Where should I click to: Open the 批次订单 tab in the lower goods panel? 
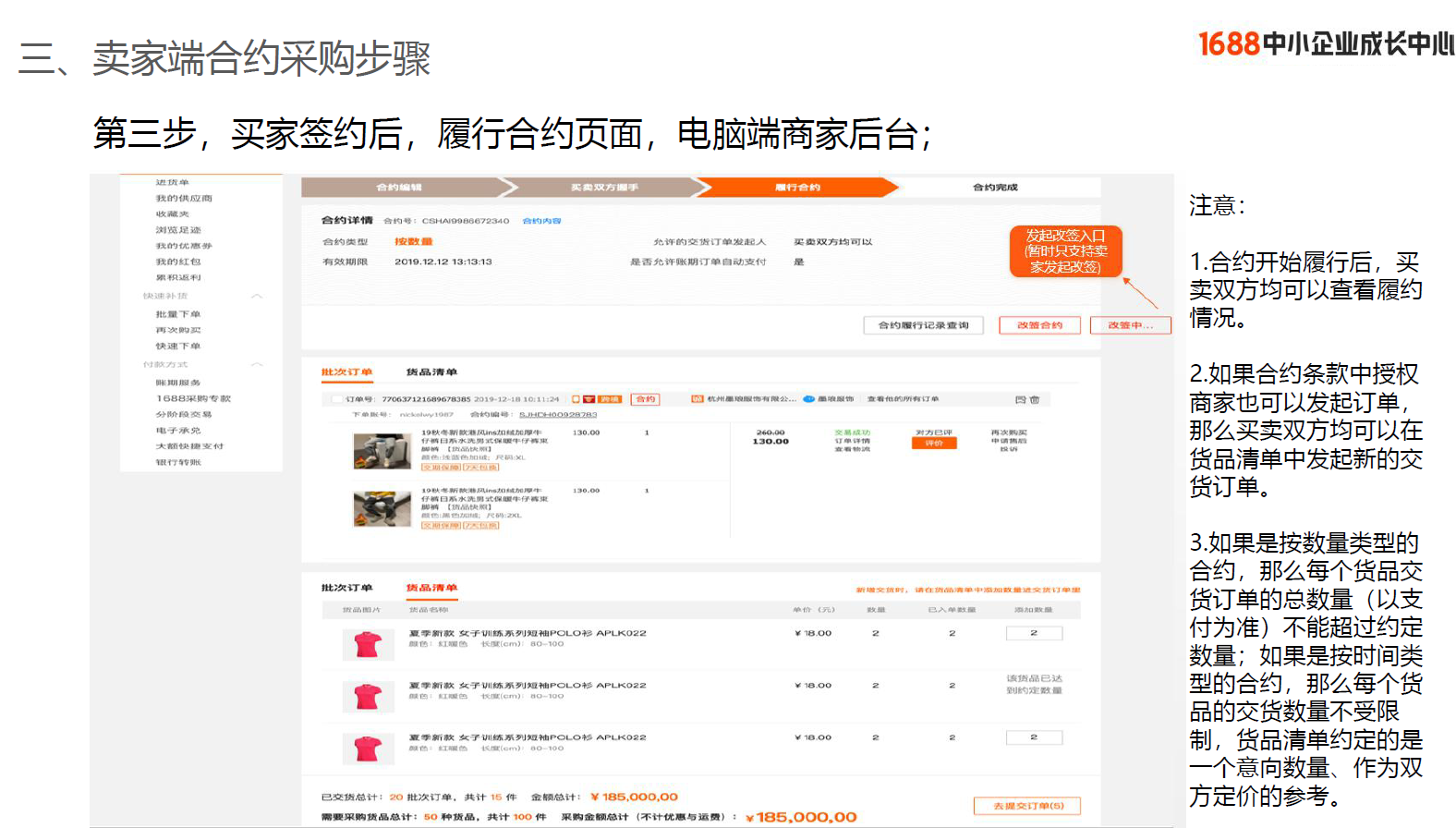346,588
